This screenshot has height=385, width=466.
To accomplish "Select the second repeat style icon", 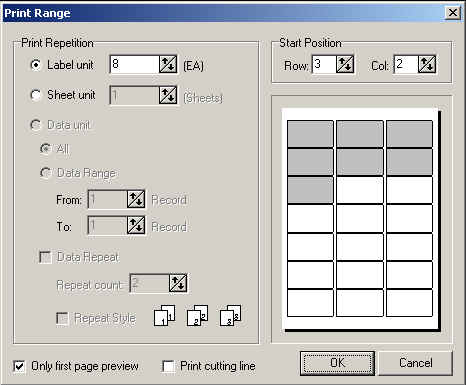I will click(198, 315).
